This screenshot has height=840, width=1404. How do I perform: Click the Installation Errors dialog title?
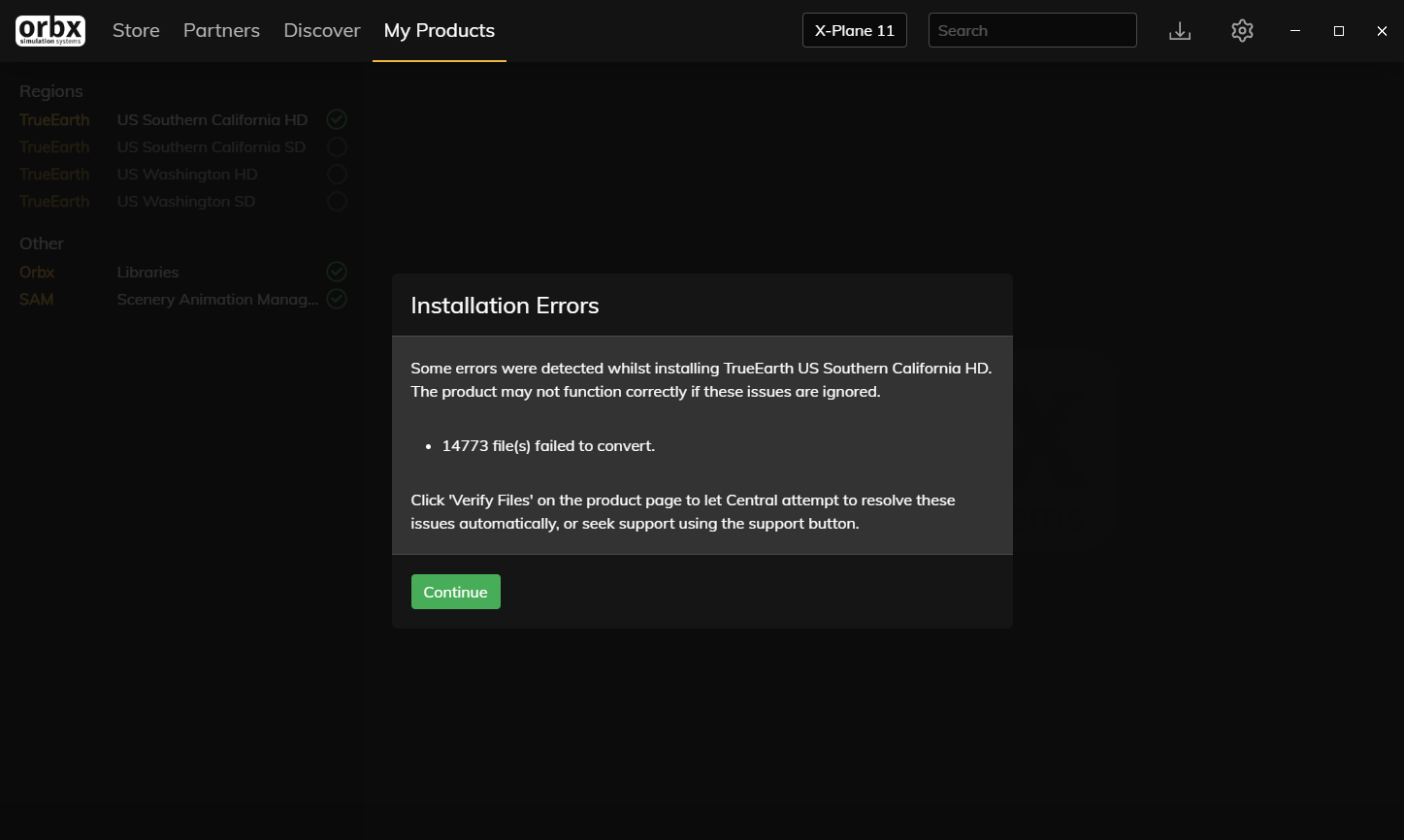[x=505, y=305]
